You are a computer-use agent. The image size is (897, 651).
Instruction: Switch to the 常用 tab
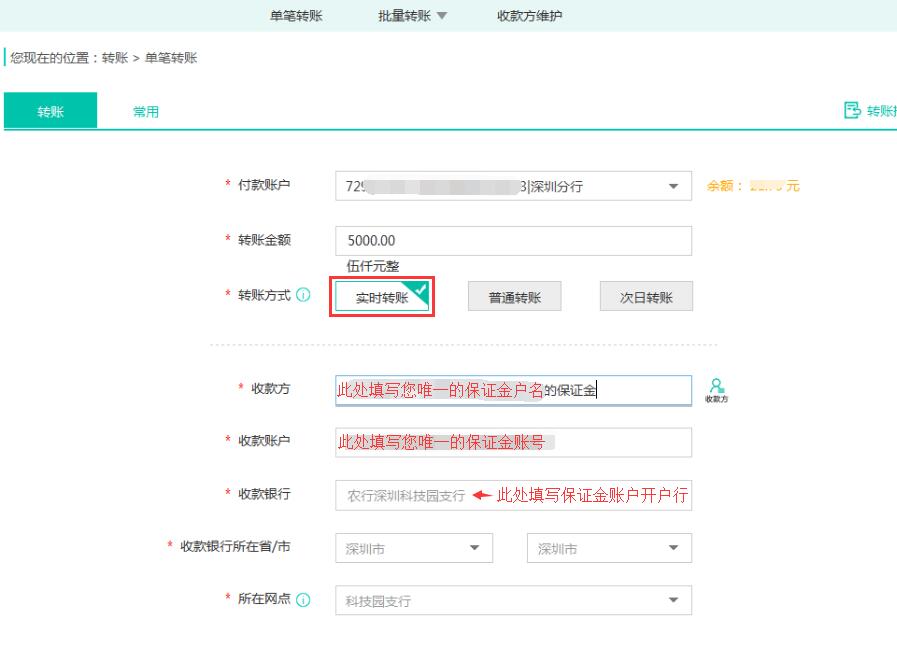pyautogui.click(x=146, y=111)
